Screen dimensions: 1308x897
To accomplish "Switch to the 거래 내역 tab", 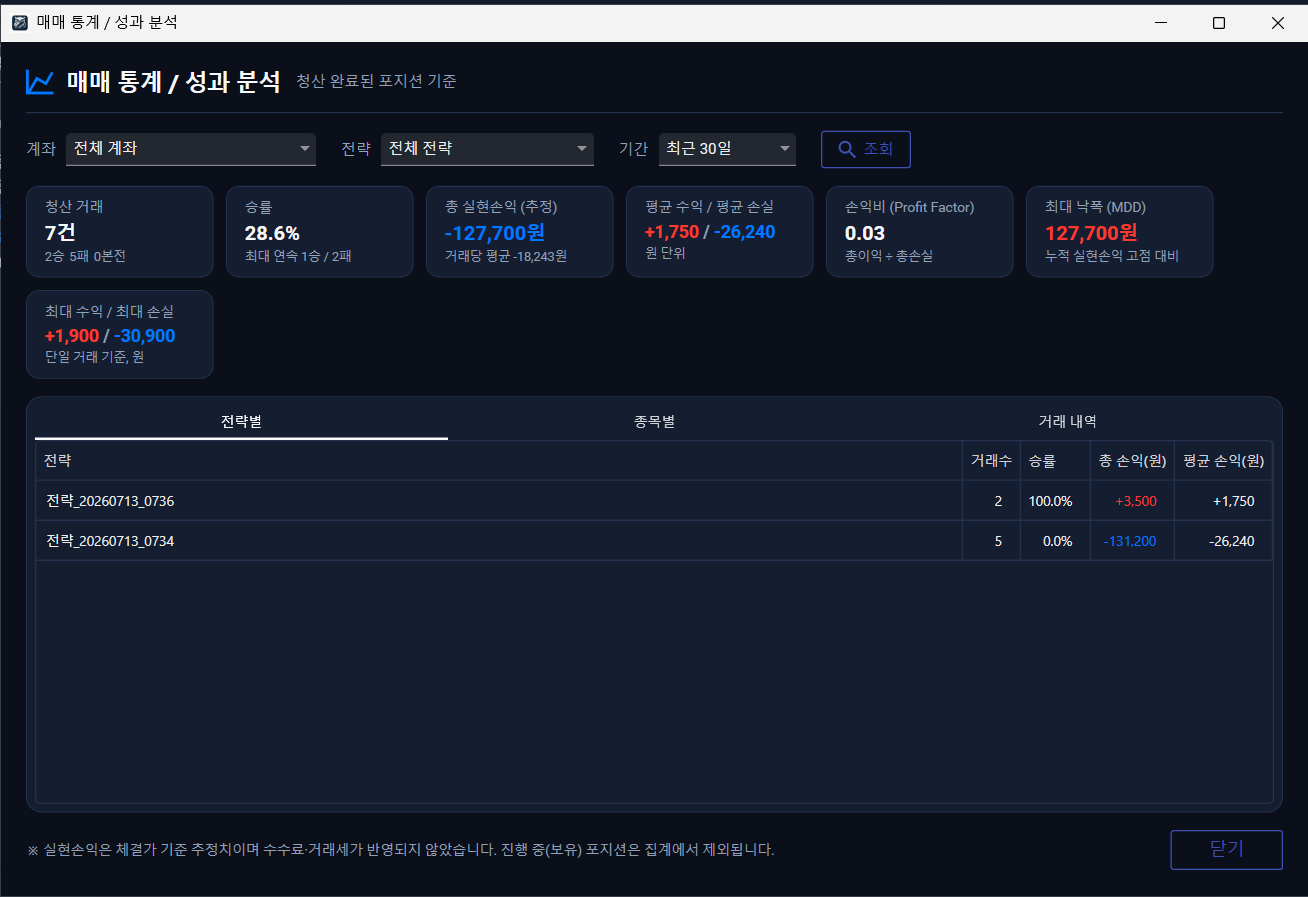I will (x=1067, y=421).
